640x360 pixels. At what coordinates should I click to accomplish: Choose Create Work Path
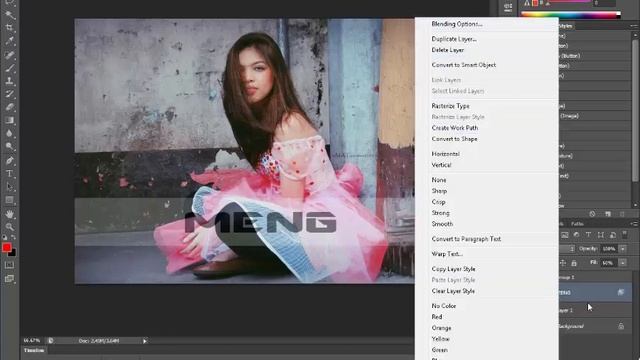pyautogui.click(x=455, y=128)
